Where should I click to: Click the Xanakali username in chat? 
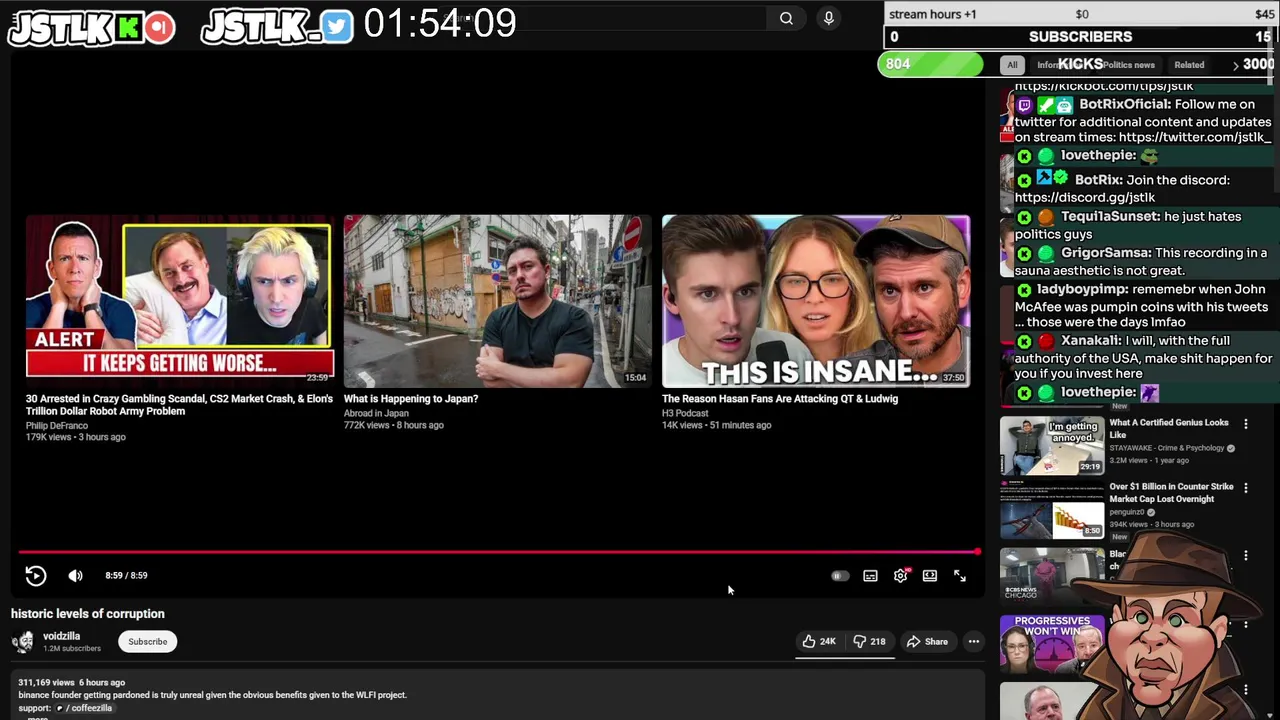(1092, 341)
